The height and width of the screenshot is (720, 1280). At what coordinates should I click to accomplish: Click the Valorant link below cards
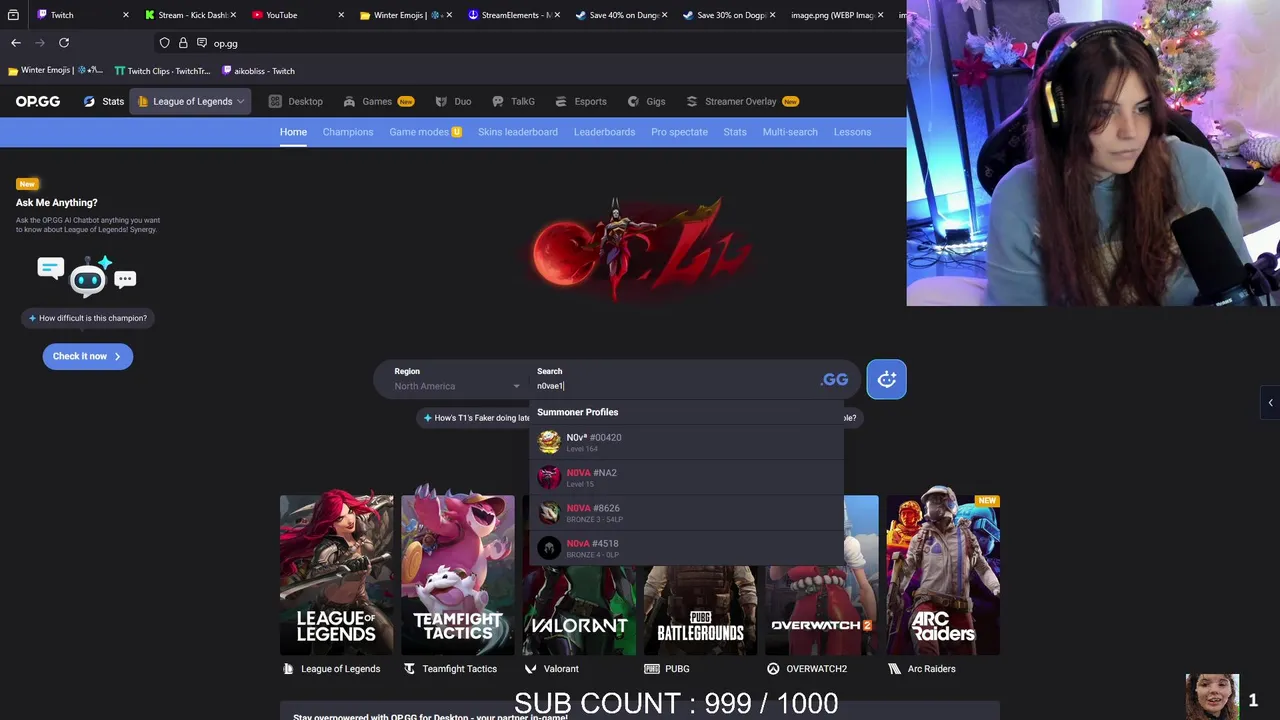tap(552, 668)
